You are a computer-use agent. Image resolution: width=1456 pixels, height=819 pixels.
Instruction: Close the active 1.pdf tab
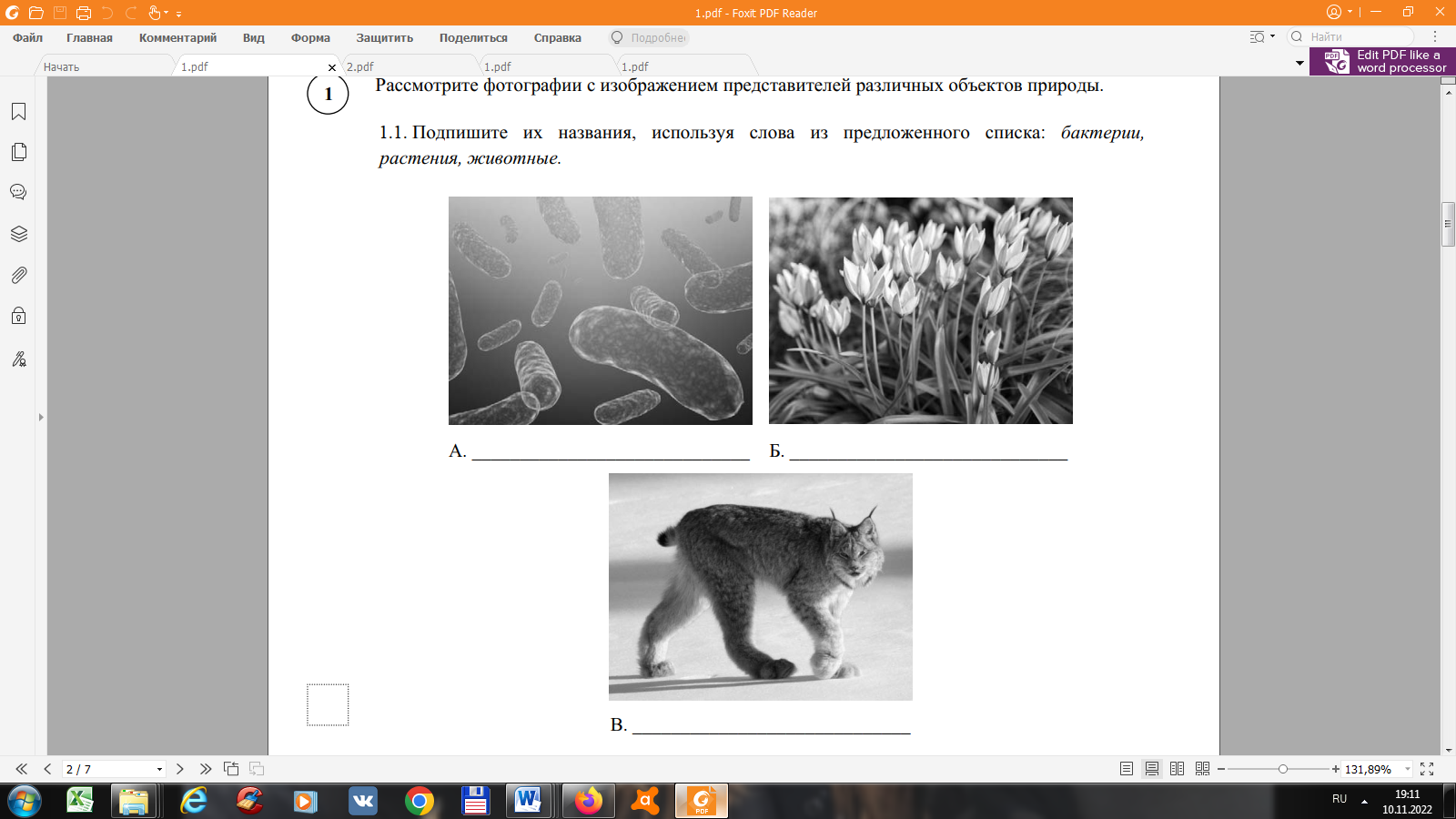332,67
